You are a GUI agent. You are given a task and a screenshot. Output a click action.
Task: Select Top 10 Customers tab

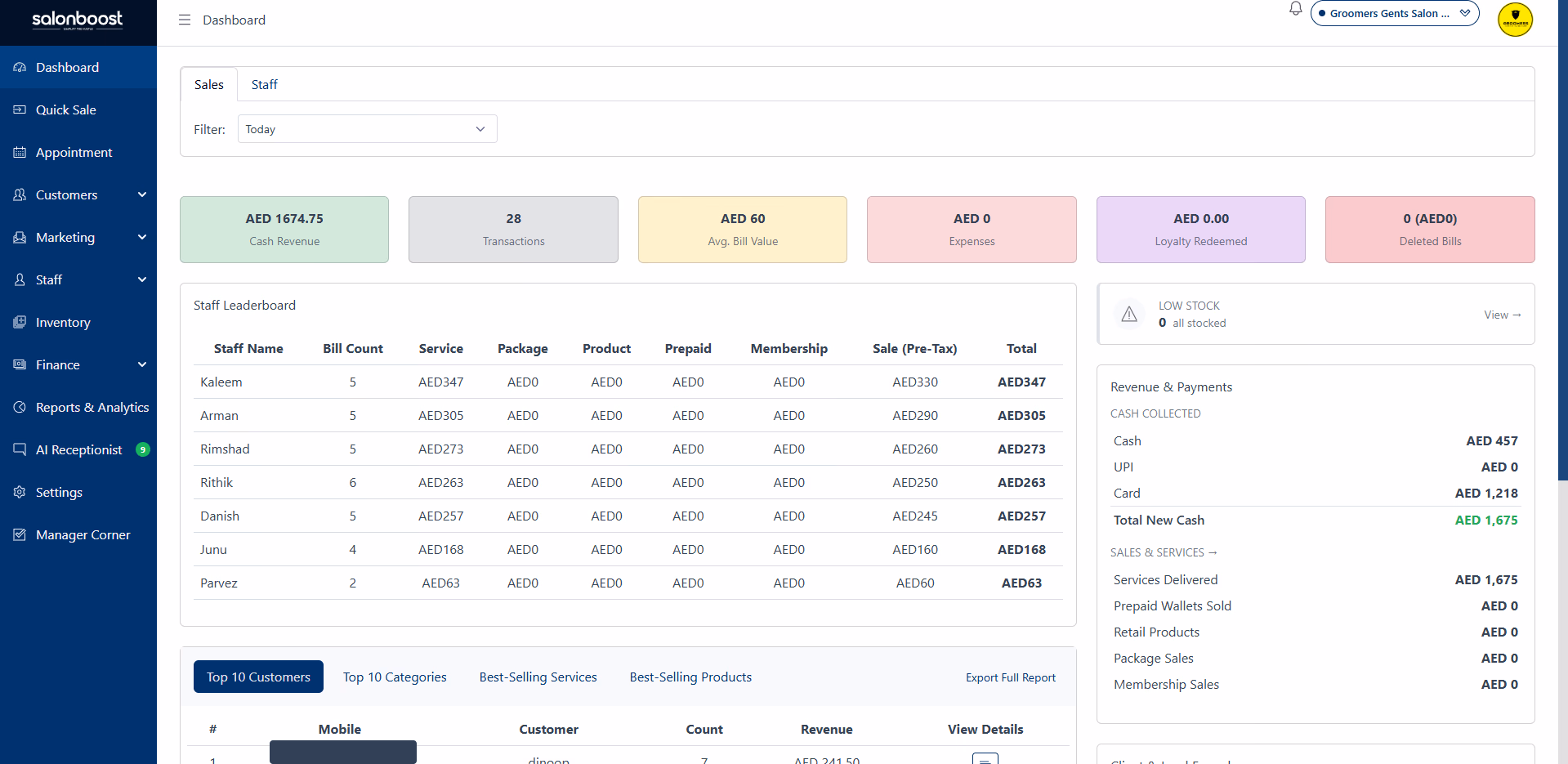[258, 677]
